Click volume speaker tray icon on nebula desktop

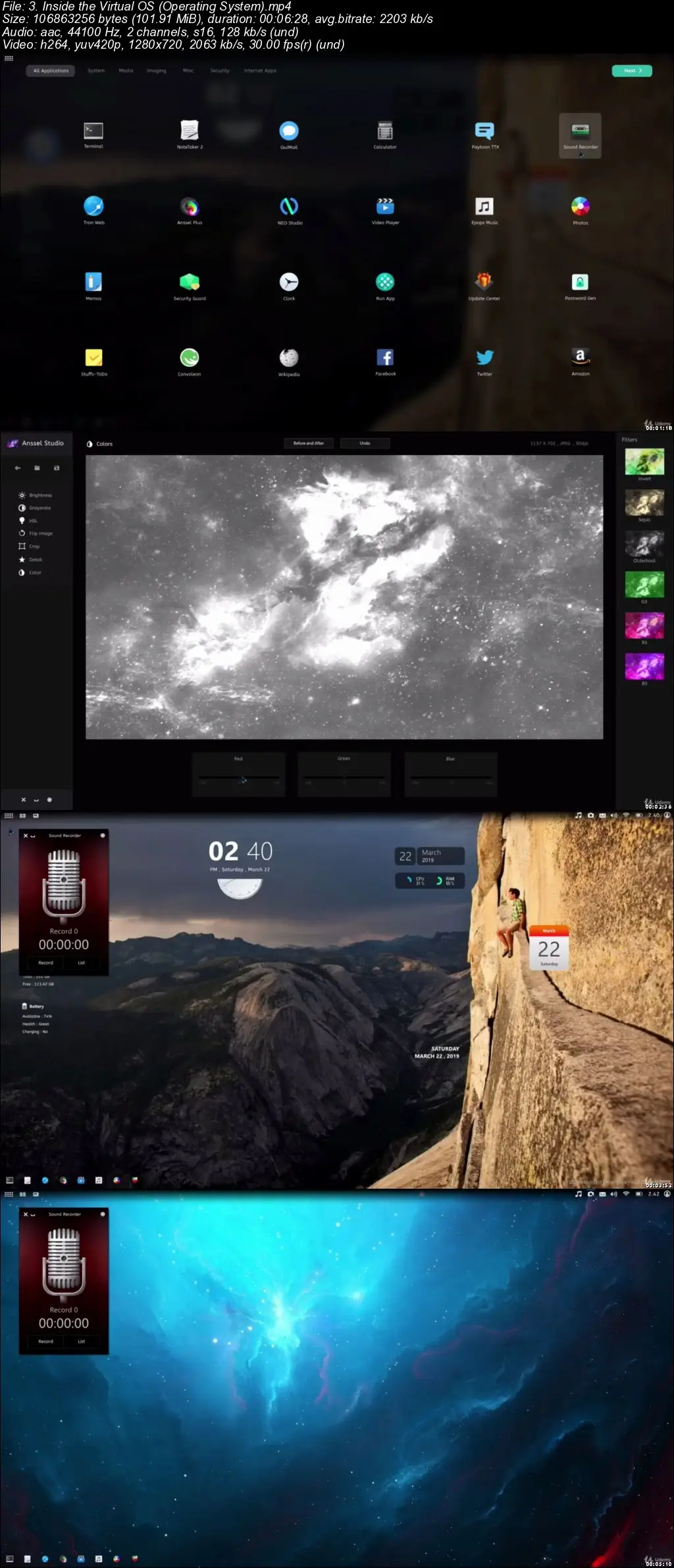tap(613, 1194)
